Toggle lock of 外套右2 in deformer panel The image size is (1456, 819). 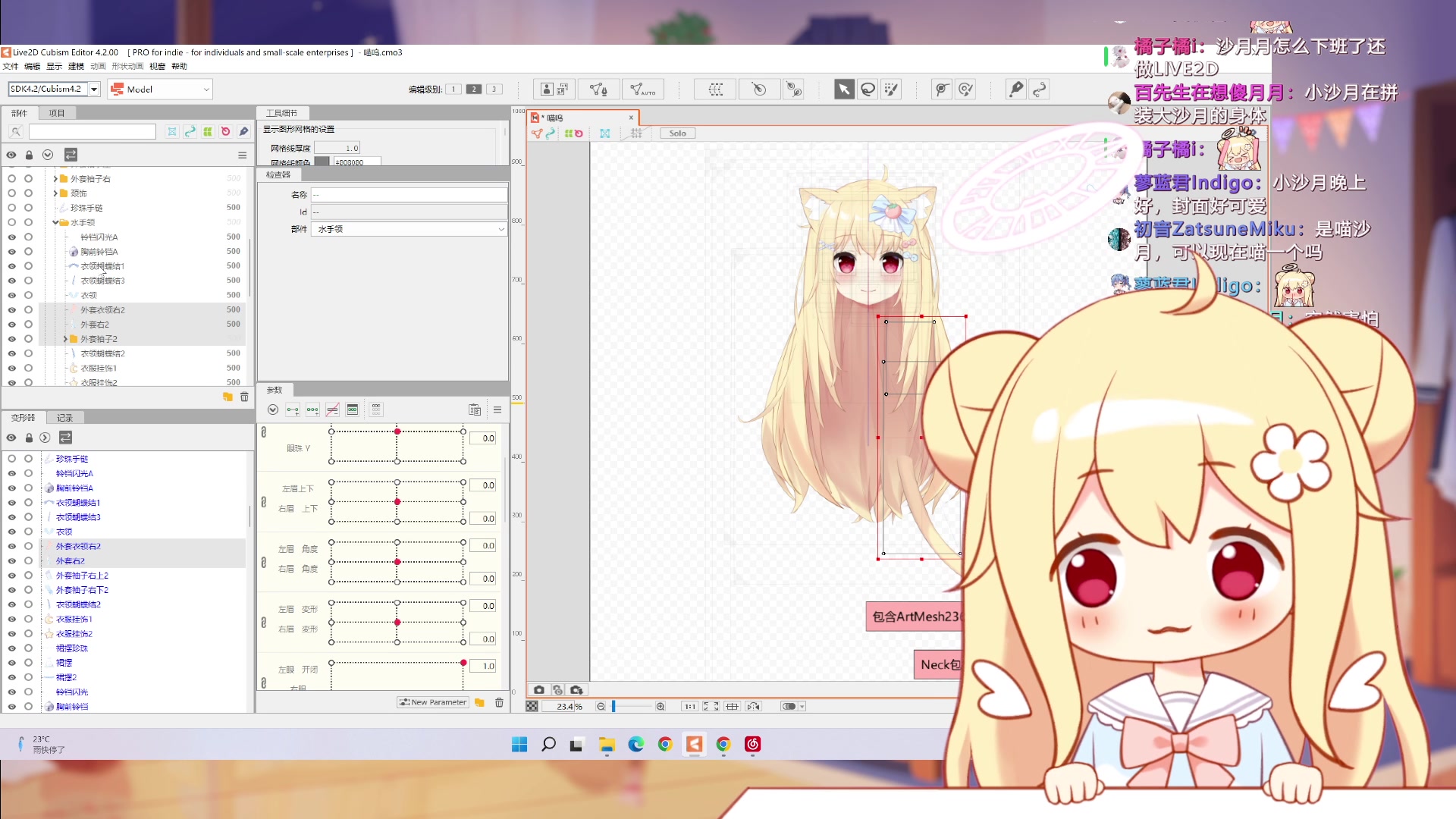coord(28,560)
